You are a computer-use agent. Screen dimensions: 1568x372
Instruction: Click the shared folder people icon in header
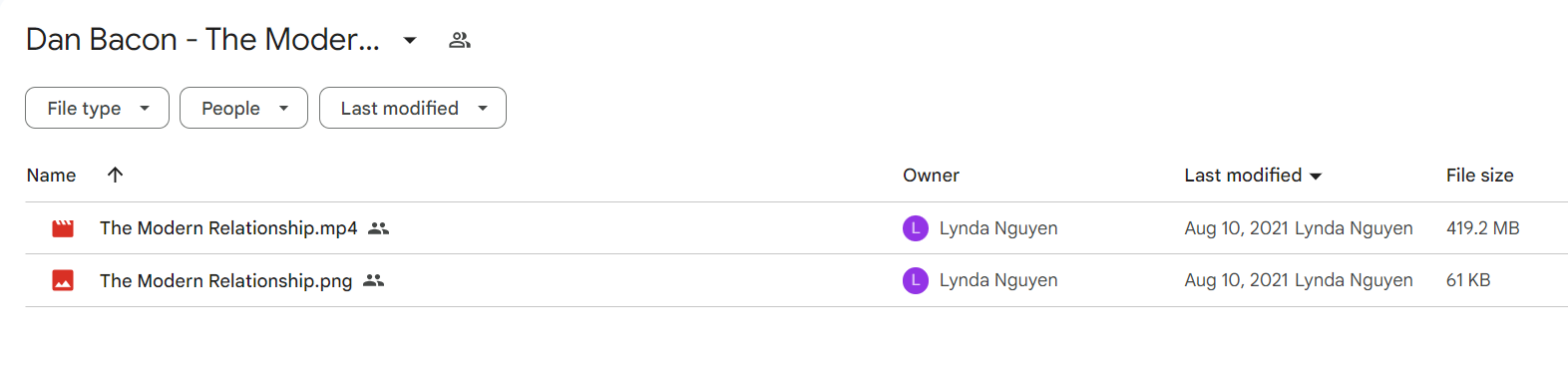pos(459,40)
